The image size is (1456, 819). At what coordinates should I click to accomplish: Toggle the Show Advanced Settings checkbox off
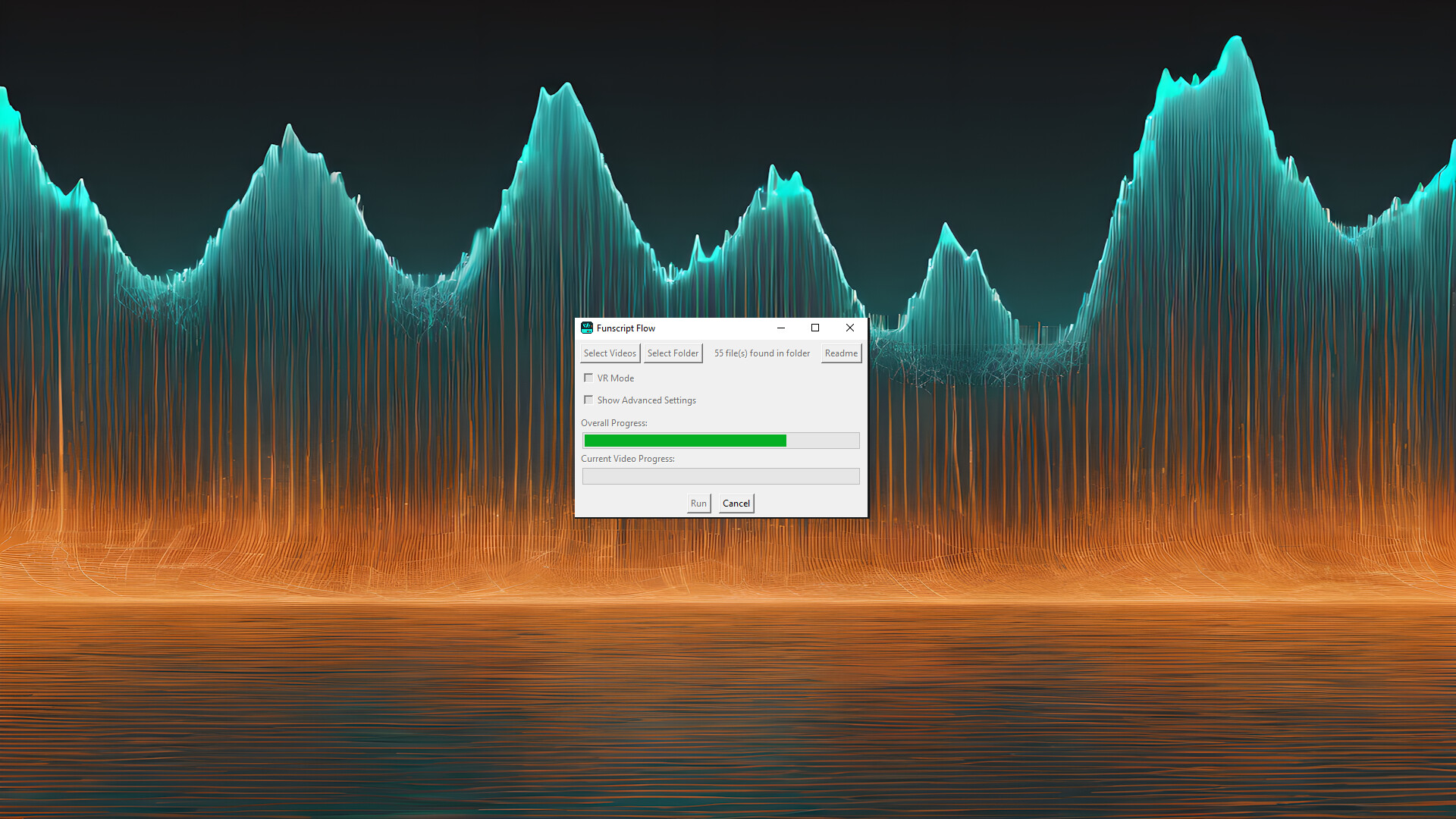(x=588, y=400)
